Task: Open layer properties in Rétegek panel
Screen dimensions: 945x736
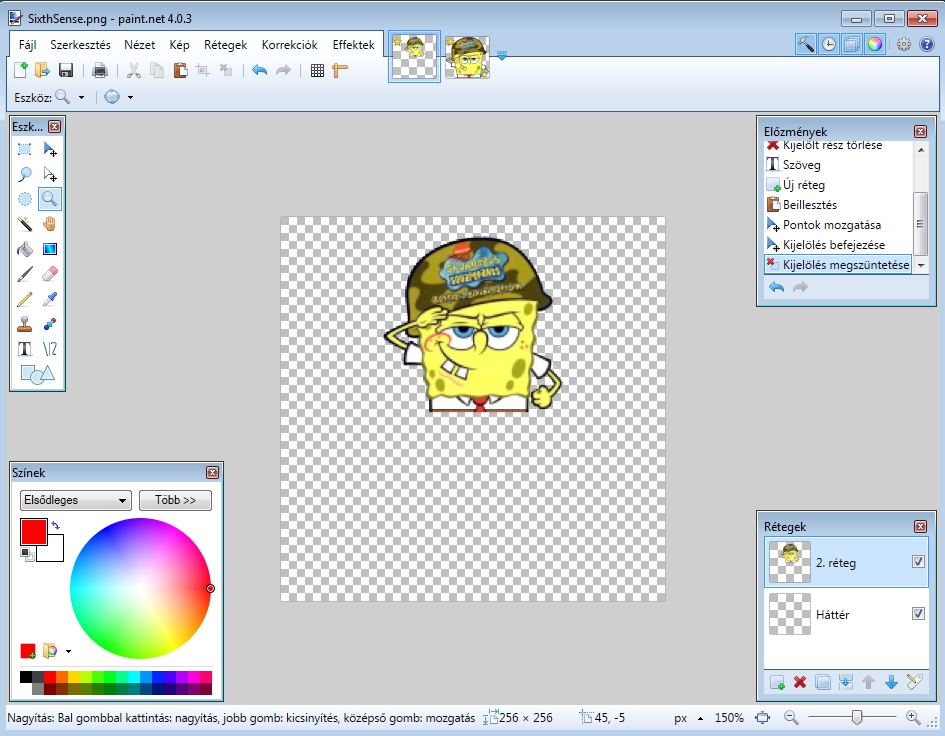Action: pos(914,682)
